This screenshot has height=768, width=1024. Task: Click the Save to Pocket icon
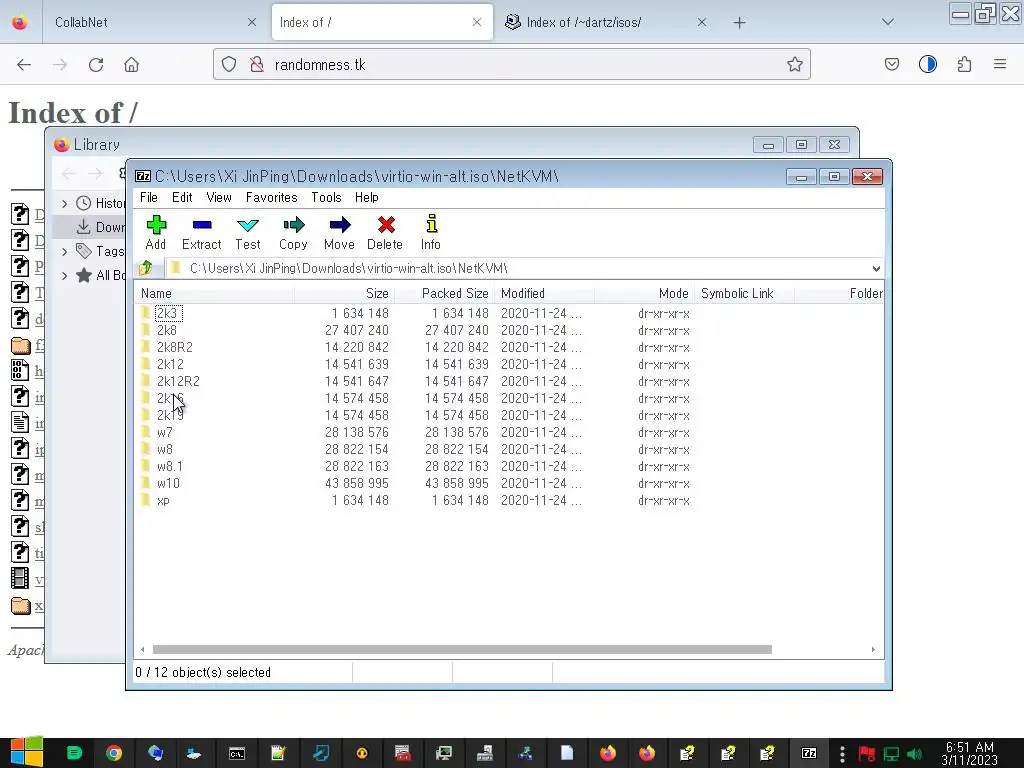tap(891, 64)
